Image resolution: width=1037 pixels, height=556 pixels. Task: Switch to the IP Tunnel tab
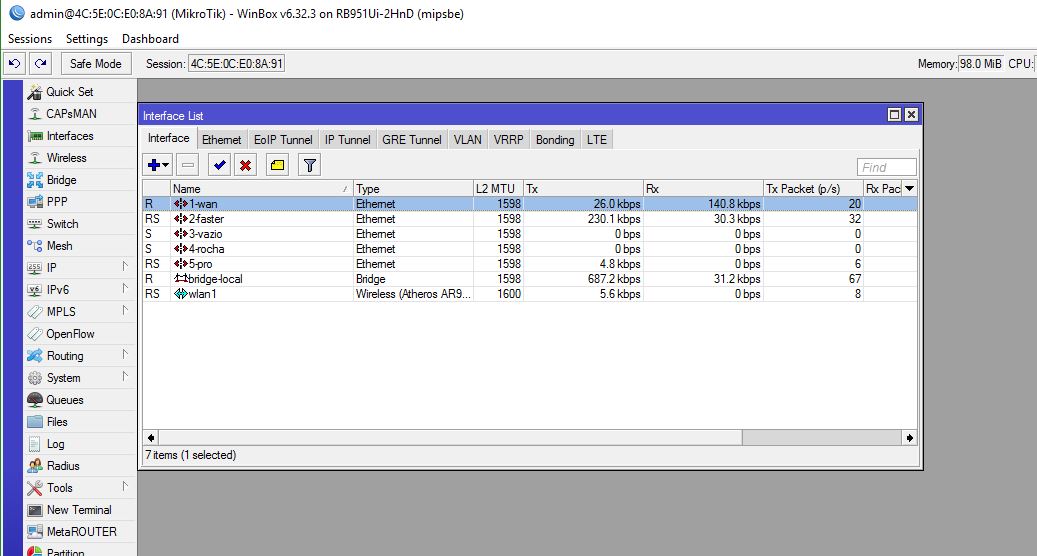click(x=347, y=139)
